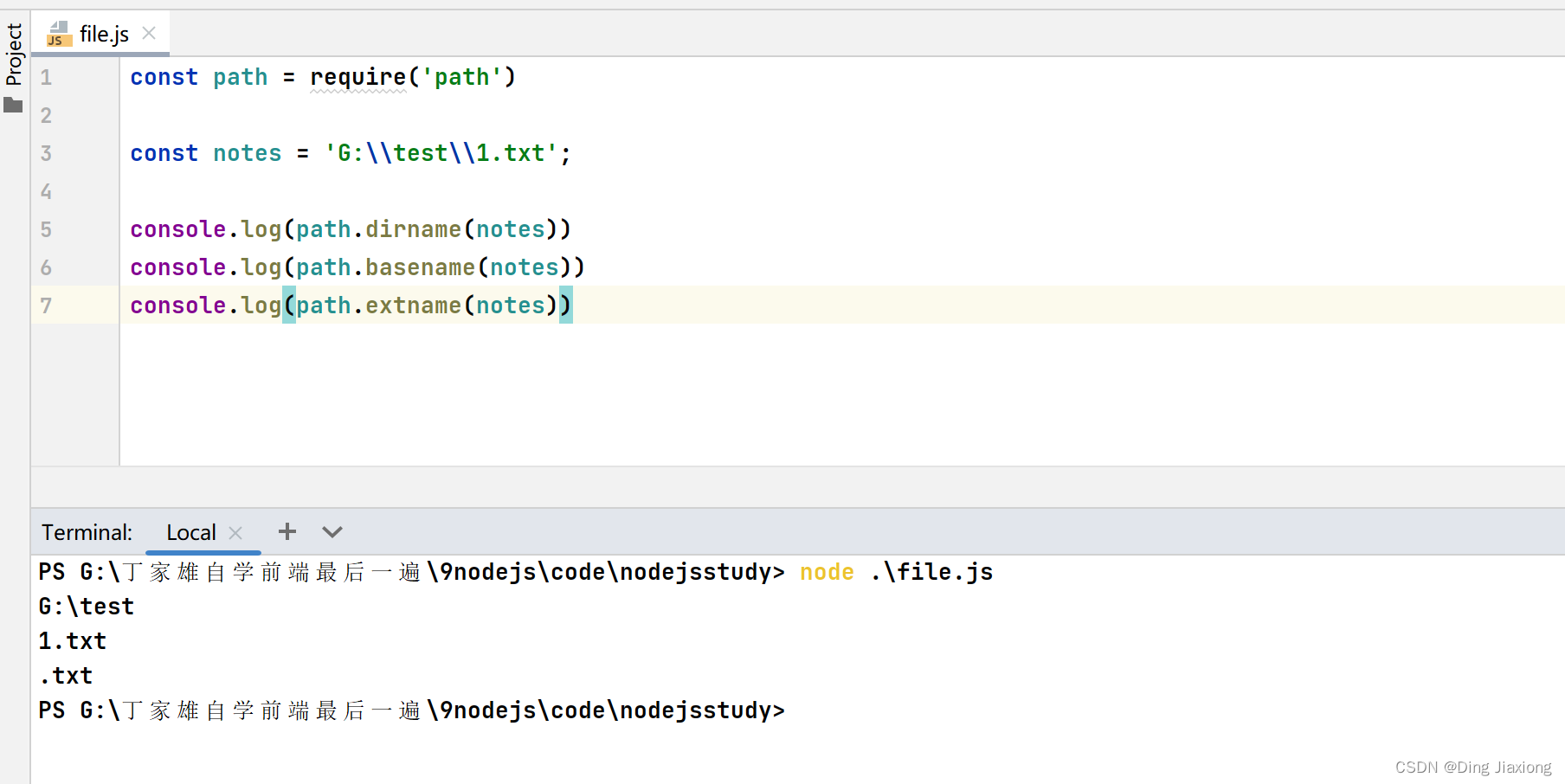Image resolution: width=1565 pixels, height=784 pixels.
Task: Click the terminal output G:\test
Action: tap(86, 607)
